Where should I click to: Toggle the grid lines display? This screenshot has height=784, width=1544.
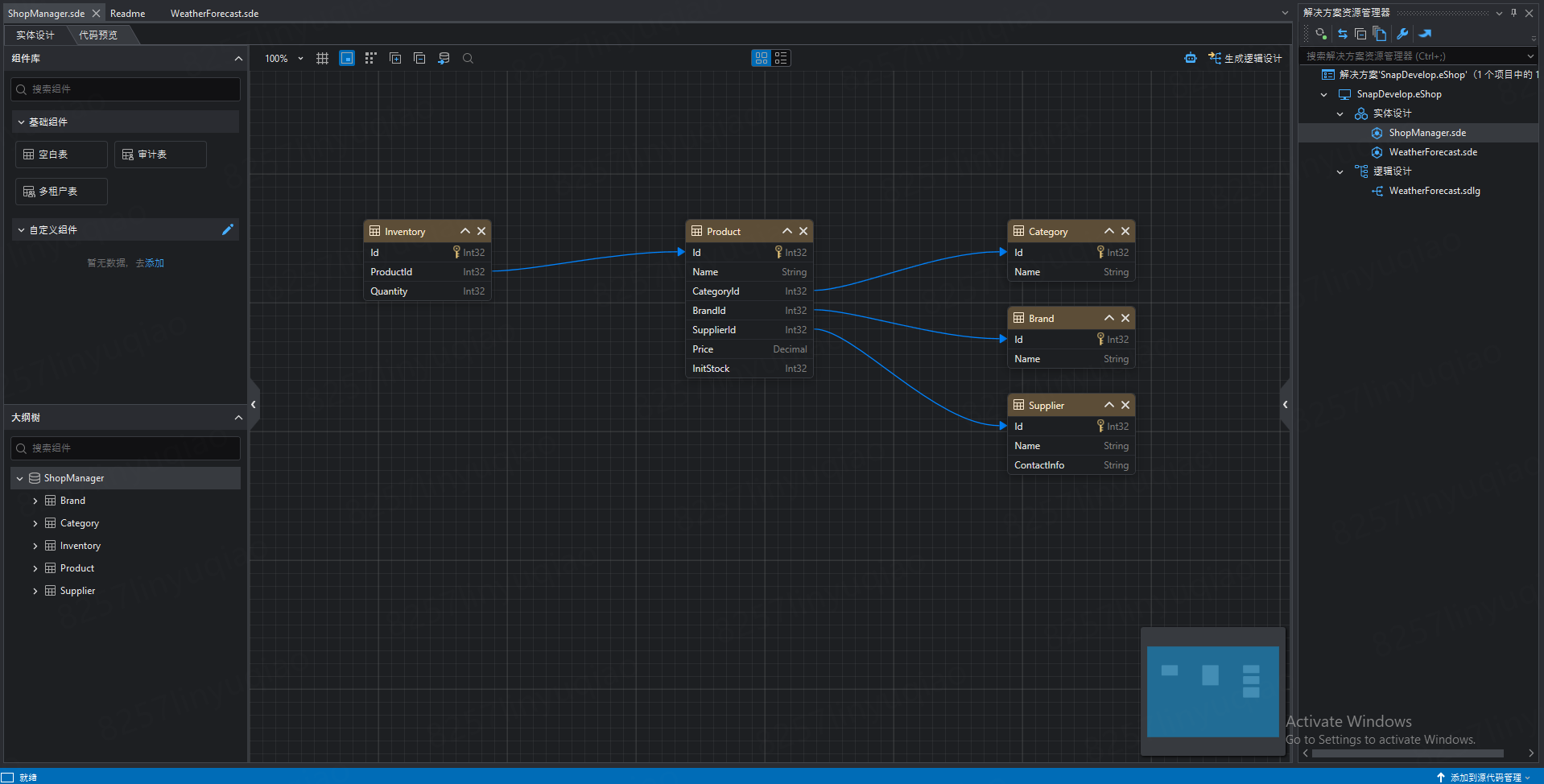322,58
